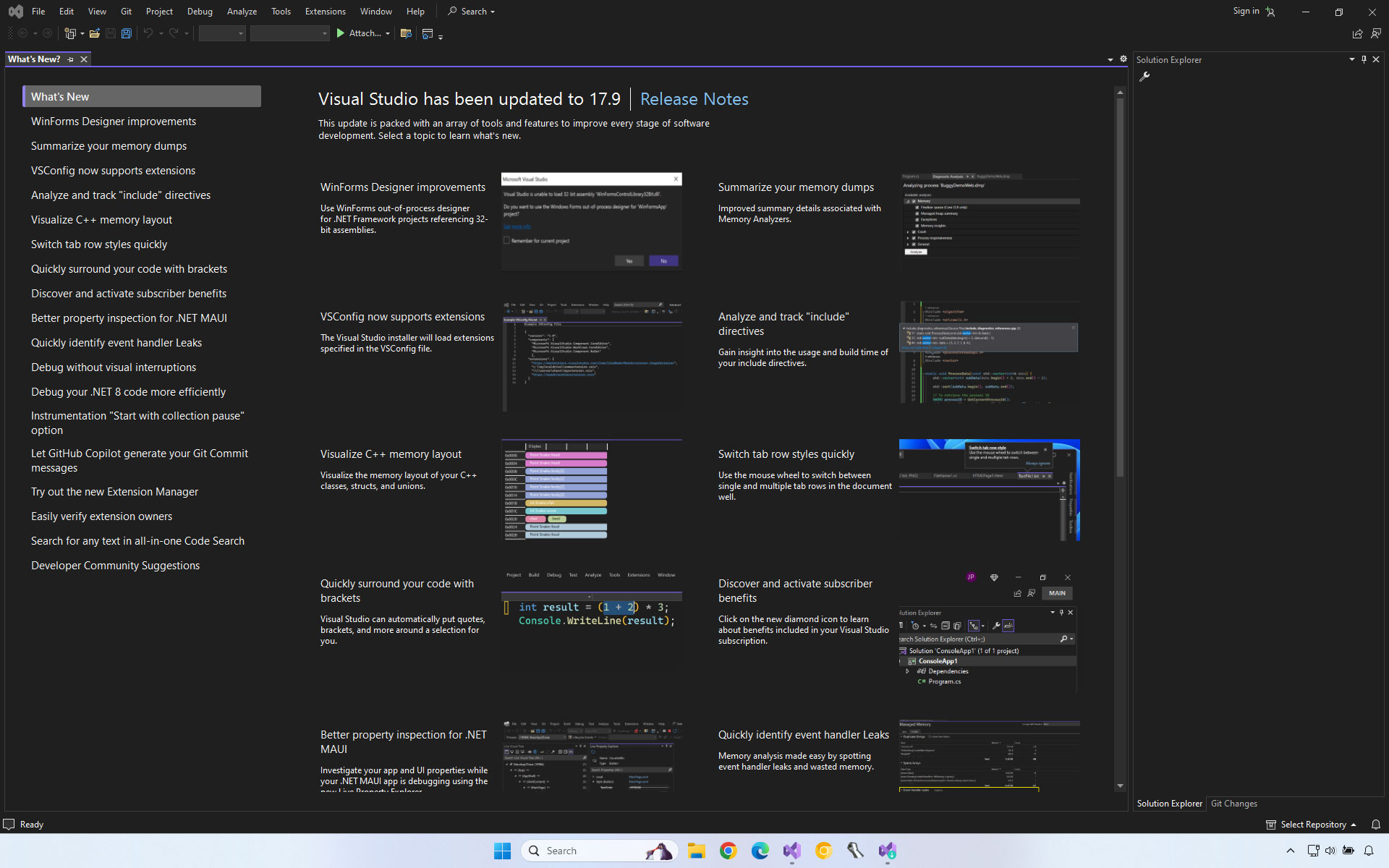
Task: Click the green Attach play icon
Action: pyautogui.click(x=341, y=33)
